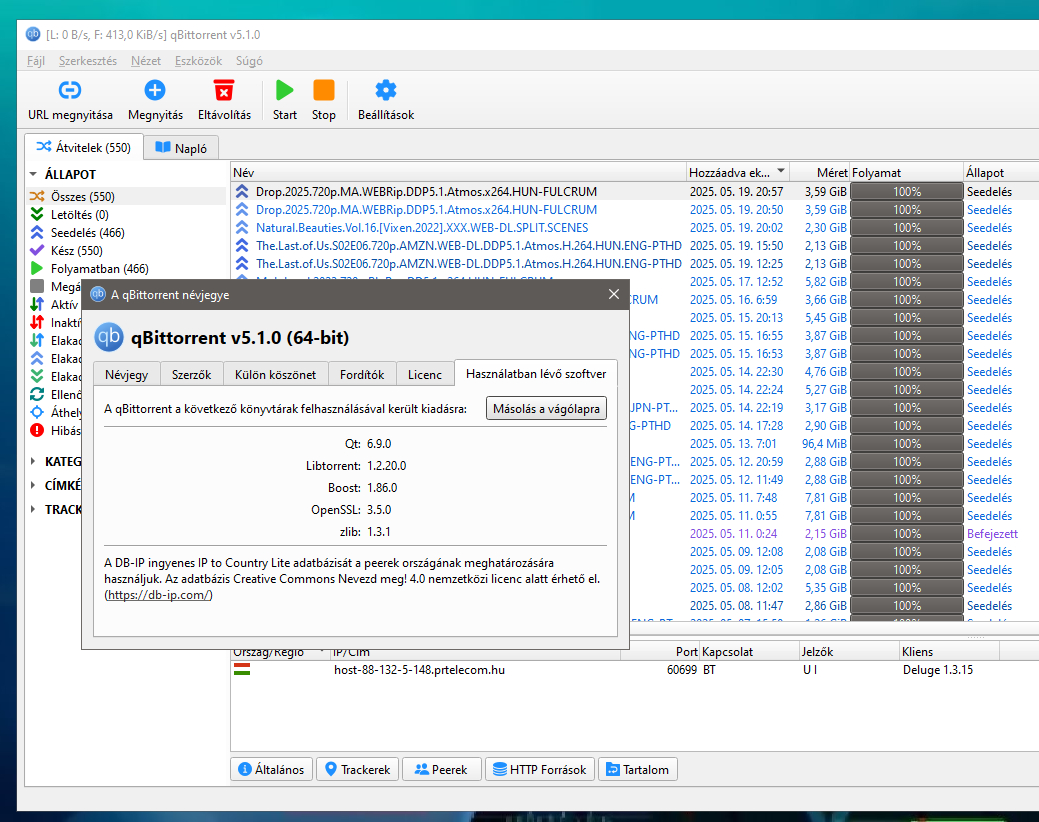This screenshot has height=822, width=1039.
Task: Open the Szerkesztés menu
Action: pos(87,61)
